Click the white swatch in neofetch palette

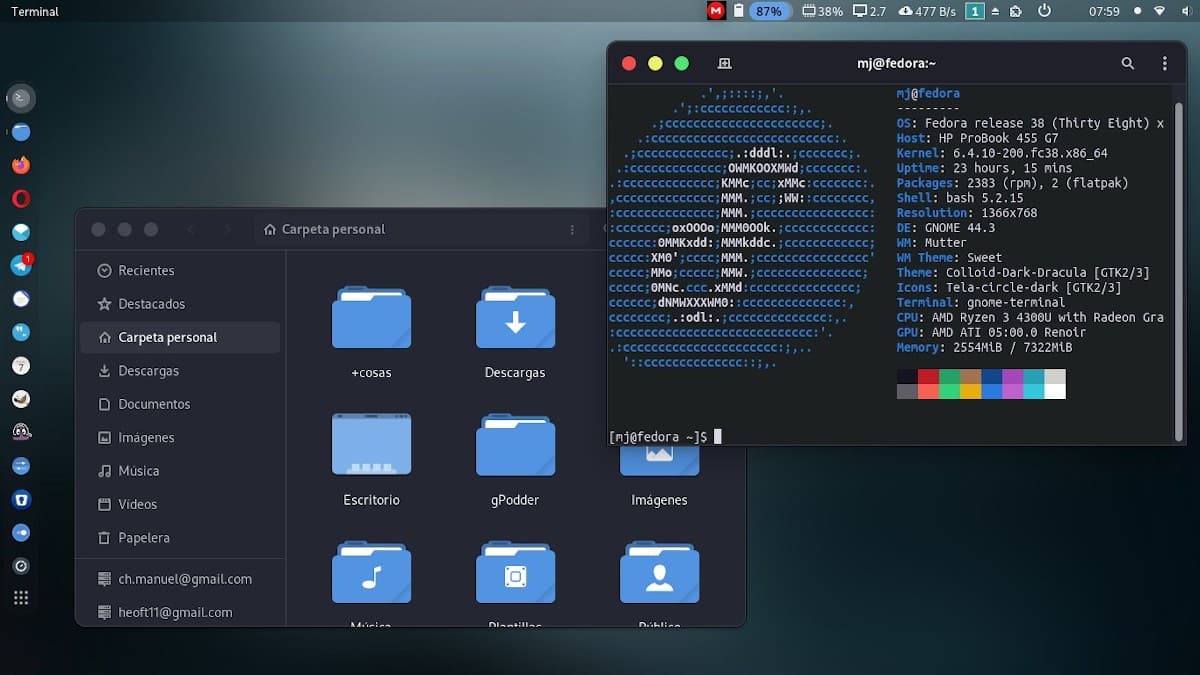pyautogui.click(x=1054, y=391)
